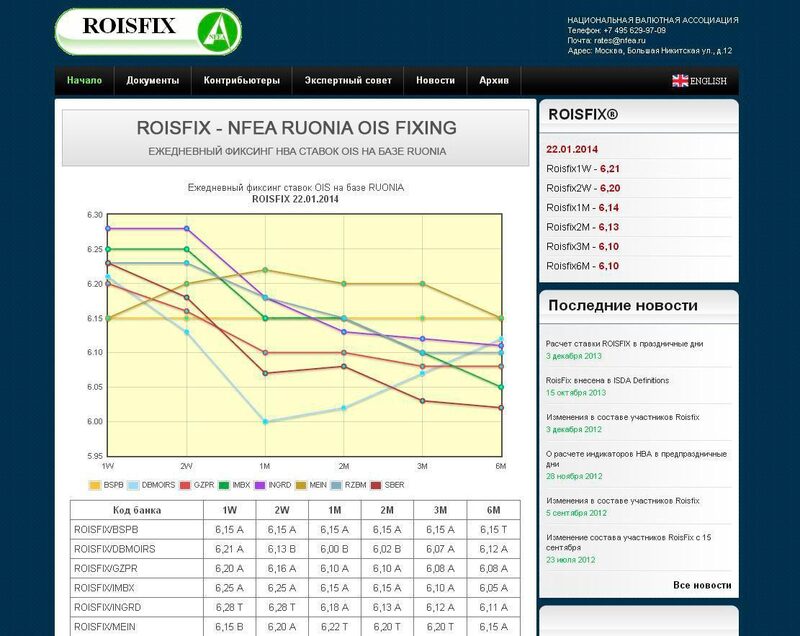The width and height of the screenshot is (800, 636).
Task: Click the 'Все новости' link
Action: [702, 585]
